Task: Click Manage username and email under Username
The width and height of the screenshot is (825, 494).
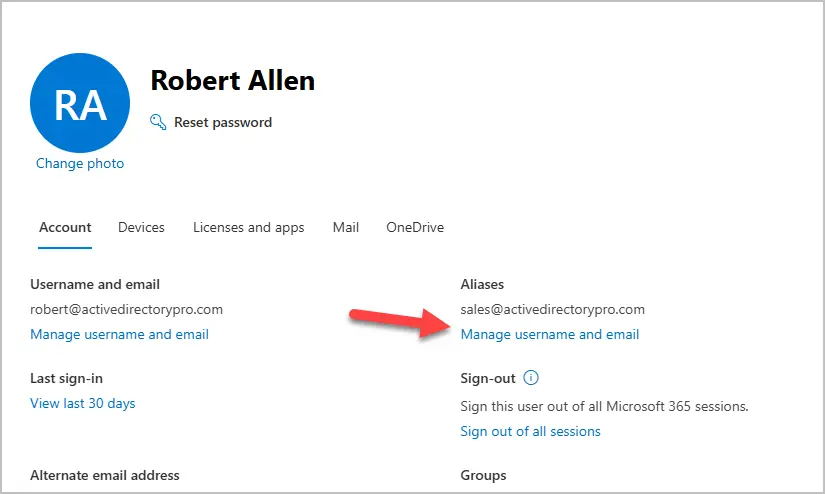Action: pos(119,334)
